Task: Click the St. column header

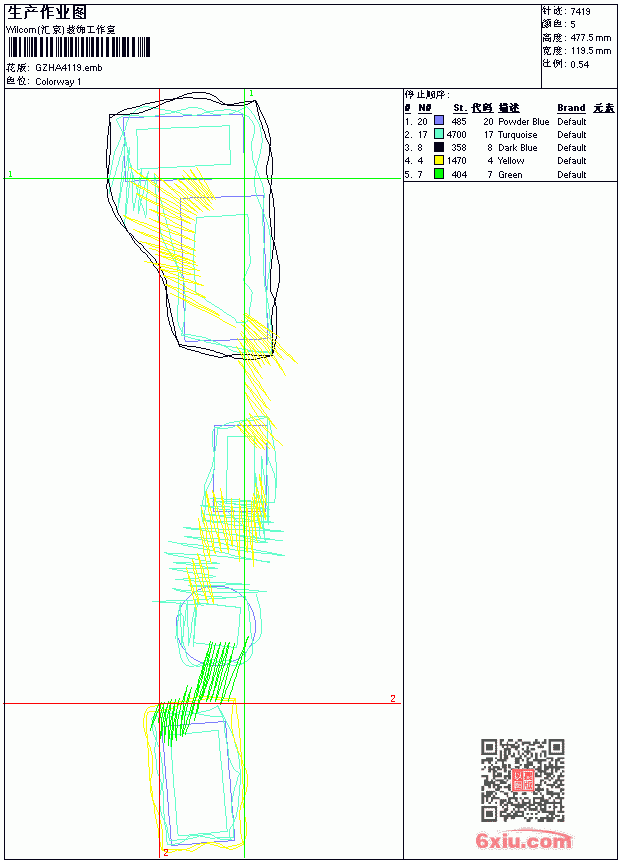Action: (460, 108)
